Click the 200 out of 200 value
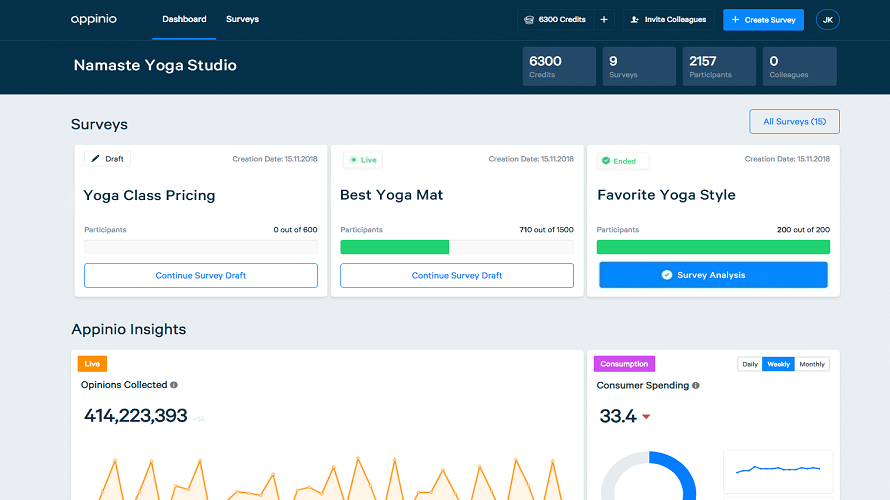The height and width of the screenshot is (500, 890). (803, 230)
